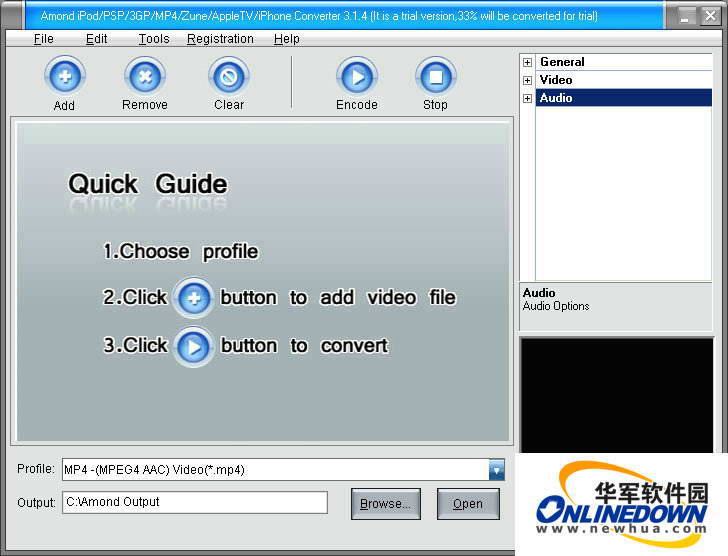The image size is (728, 556).
Task: Click the play icon in Quick Guide step 3
Action: (194, 346)
